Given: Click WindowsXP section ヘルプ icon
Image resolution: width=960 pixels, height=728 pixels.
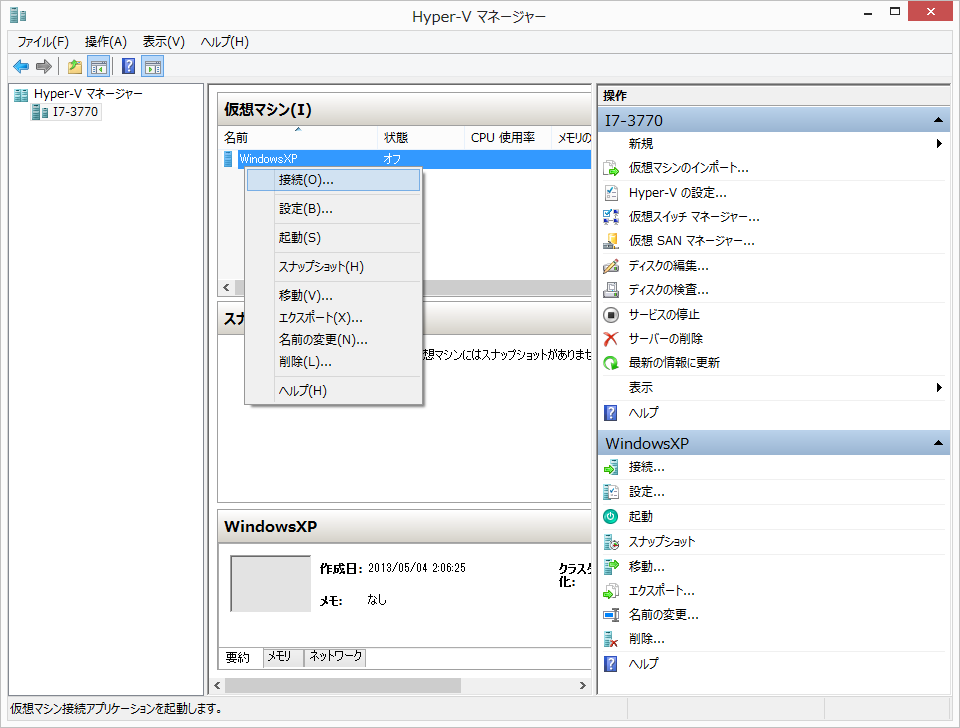Looking at the screenshot, I should click(x=611, y=664).
